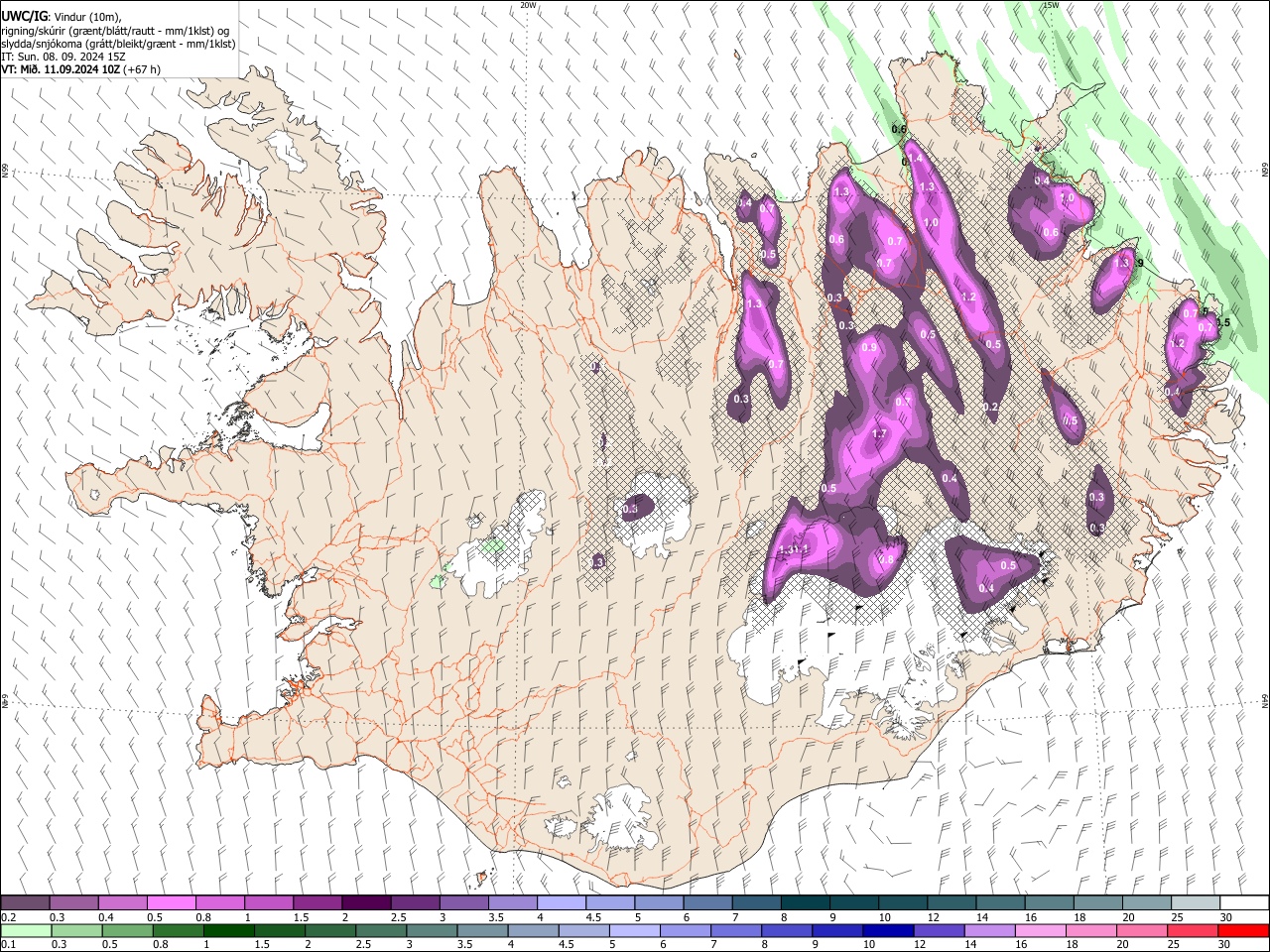The image size is (1270, 952).
Task: Click the bright red lower swatch after 30
Action: (x=1242, y=930)
